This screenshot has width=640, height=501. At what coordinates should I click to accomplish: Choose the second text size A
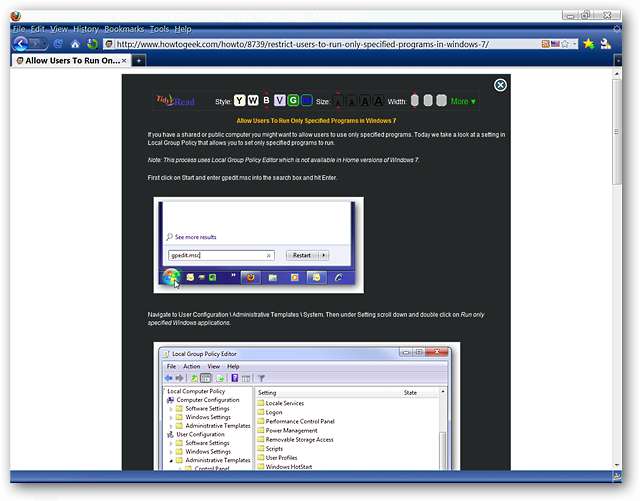pos(352,101)
